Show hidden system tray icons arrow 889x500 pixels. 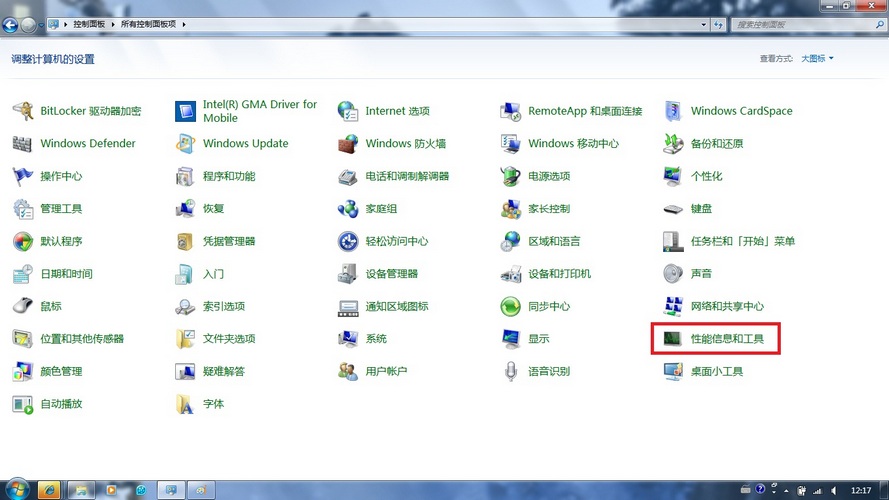tap(786, 490)
